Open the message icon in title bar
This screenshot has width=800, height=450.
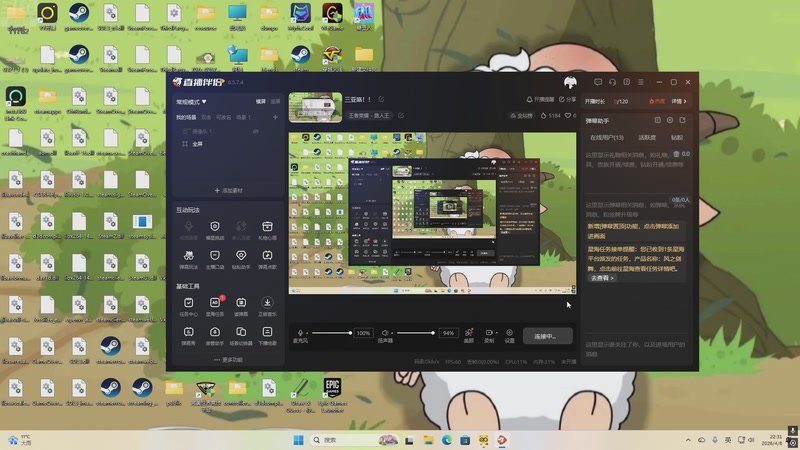(x=598, y=82)
